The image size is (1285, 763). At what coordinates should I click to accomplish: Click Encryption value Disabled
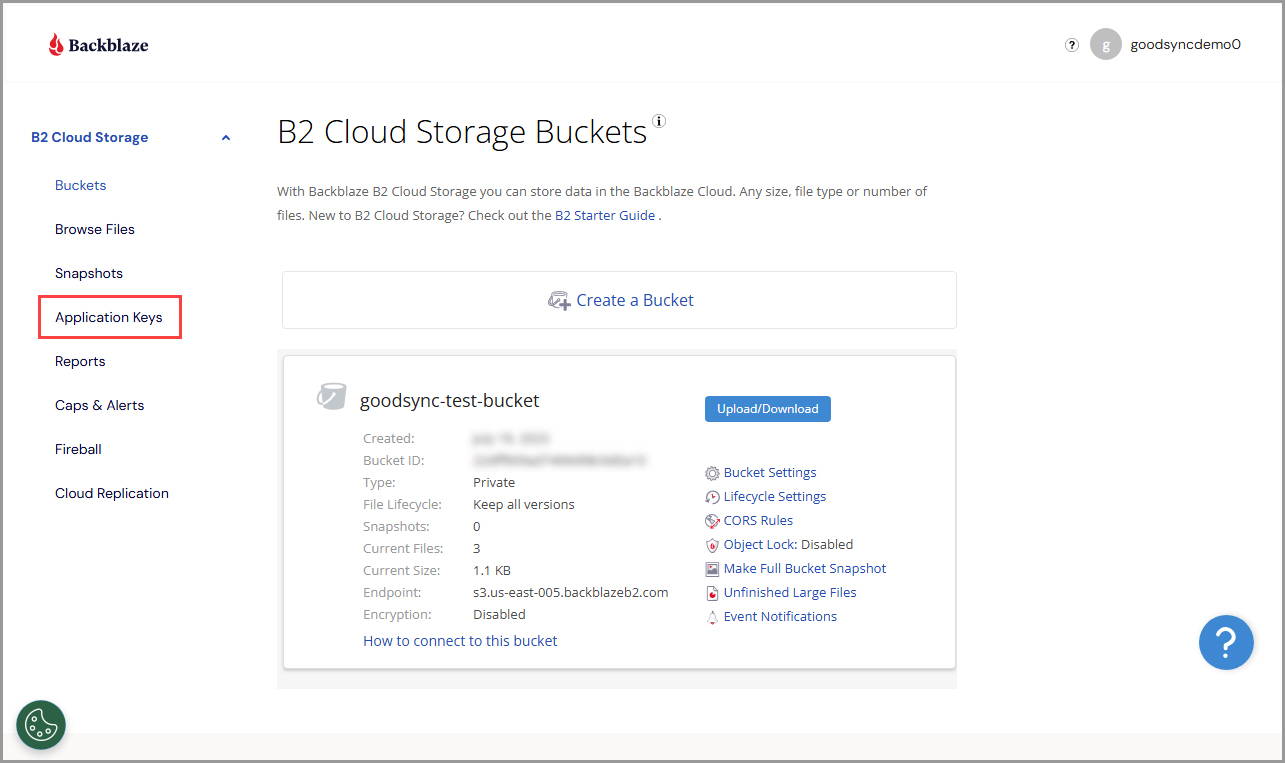(x=499, y=614)
